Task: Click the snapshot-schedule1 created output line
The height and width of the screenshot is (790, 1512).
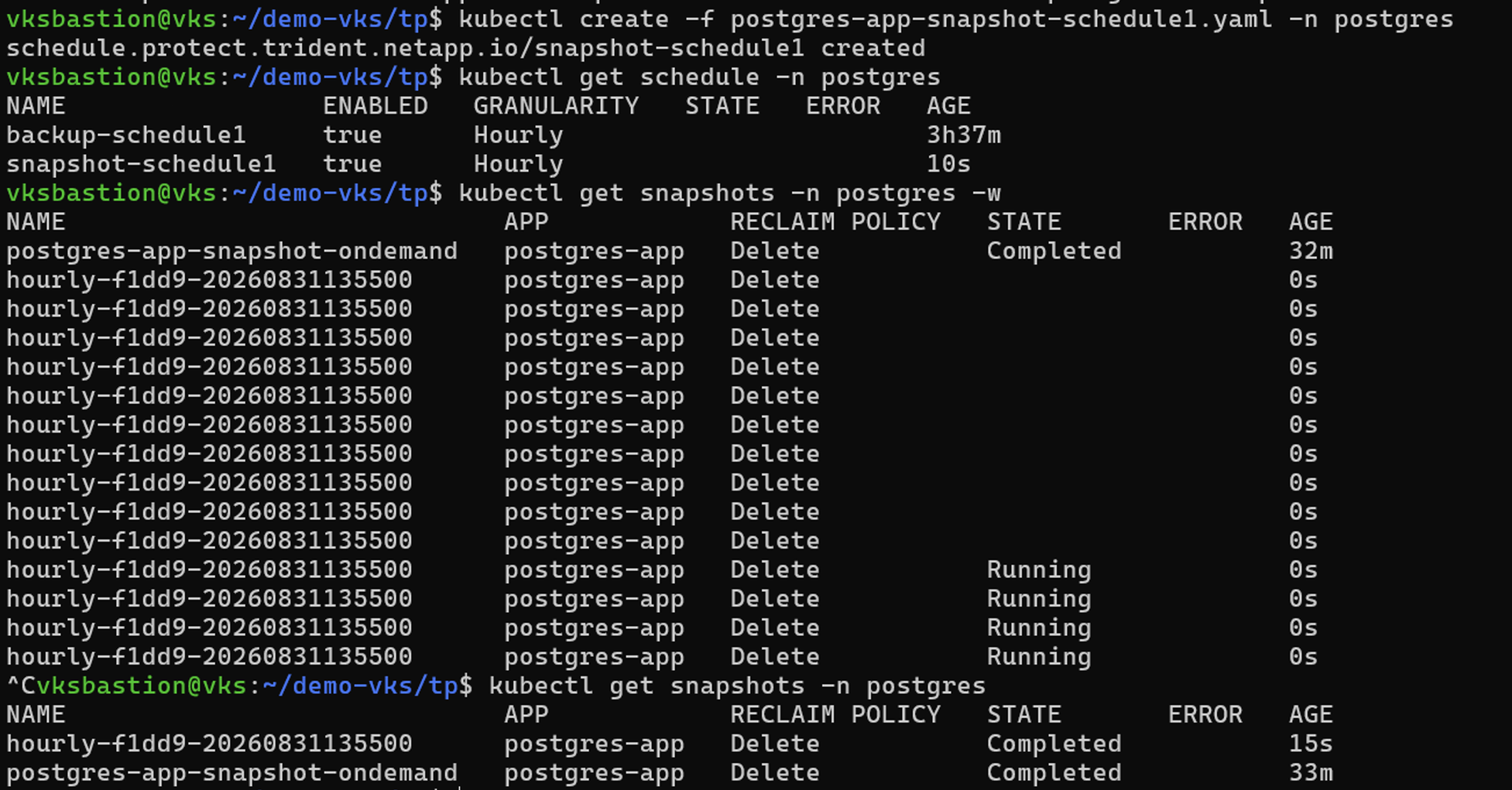Action: [465, 48]
